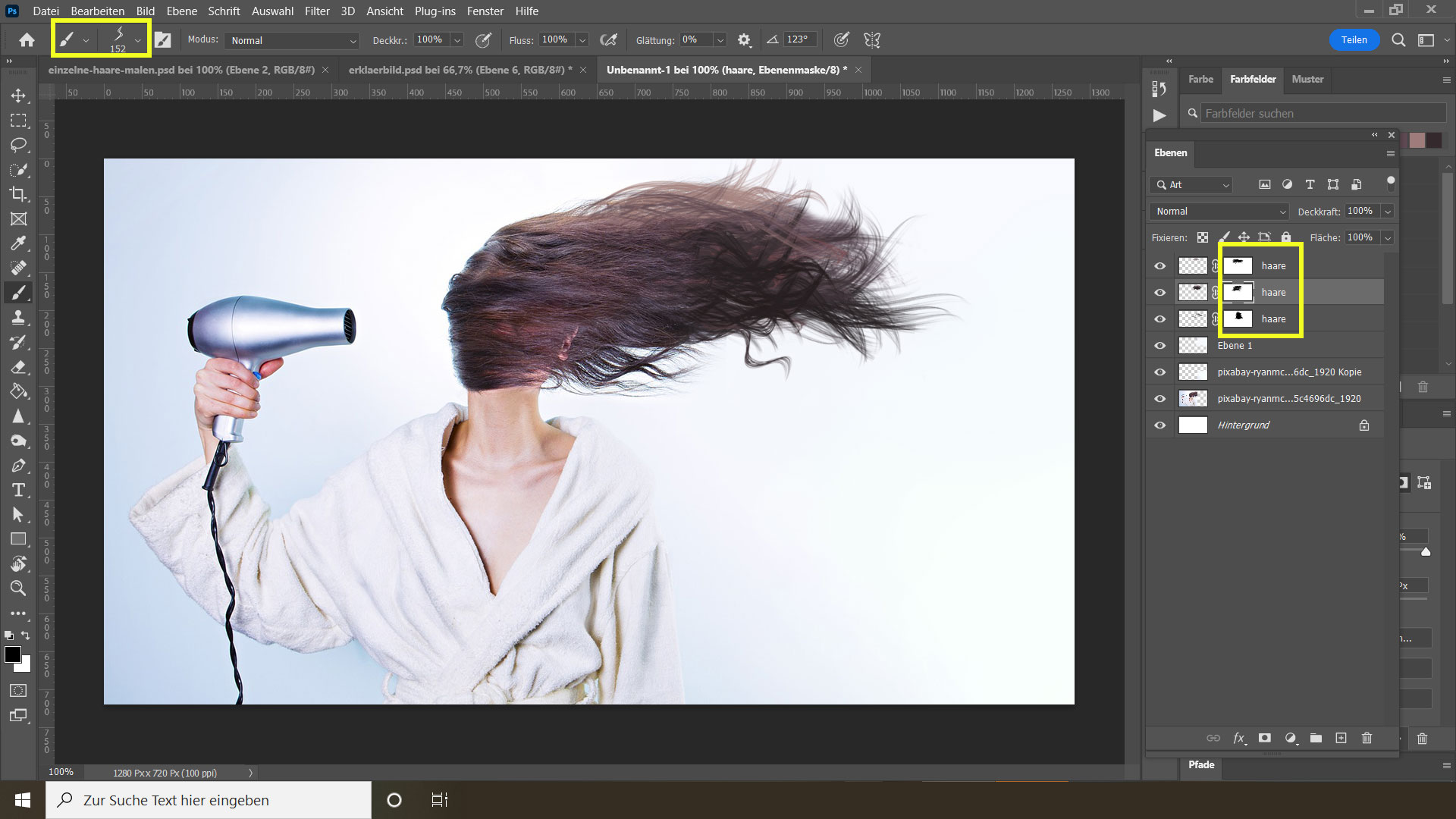Click the Teilen share button
This screenshot has height=819, width=1456.
tap(1354, 40)
